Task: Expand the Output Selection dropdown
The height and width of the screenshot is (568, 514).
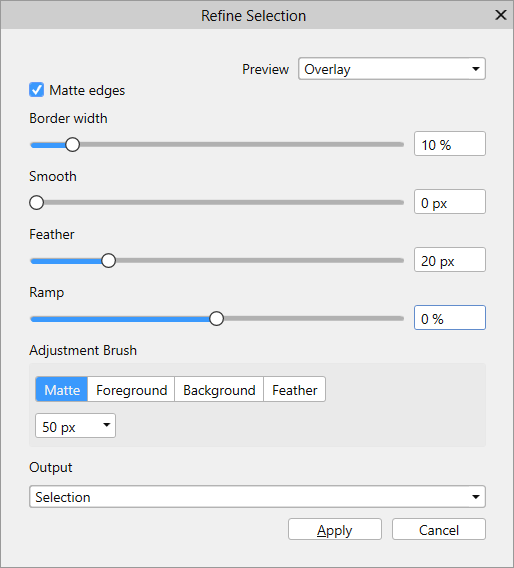Action: point(257,497)
